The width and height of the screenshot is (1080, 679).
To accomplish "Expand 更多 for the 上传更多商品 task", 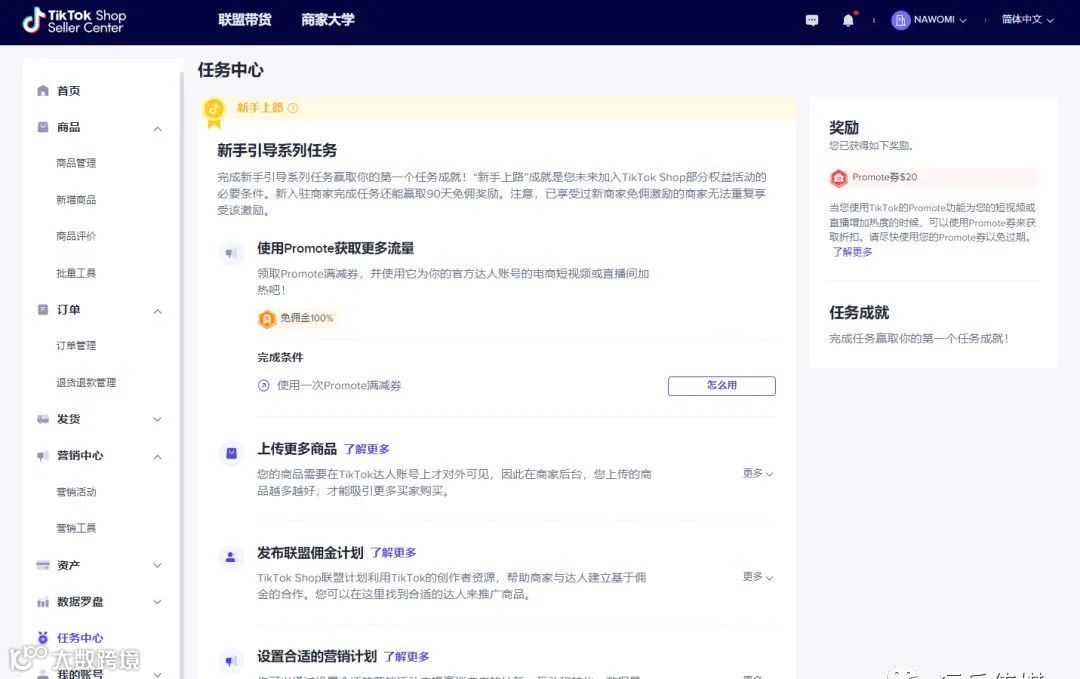I will [x=758, y=473].
